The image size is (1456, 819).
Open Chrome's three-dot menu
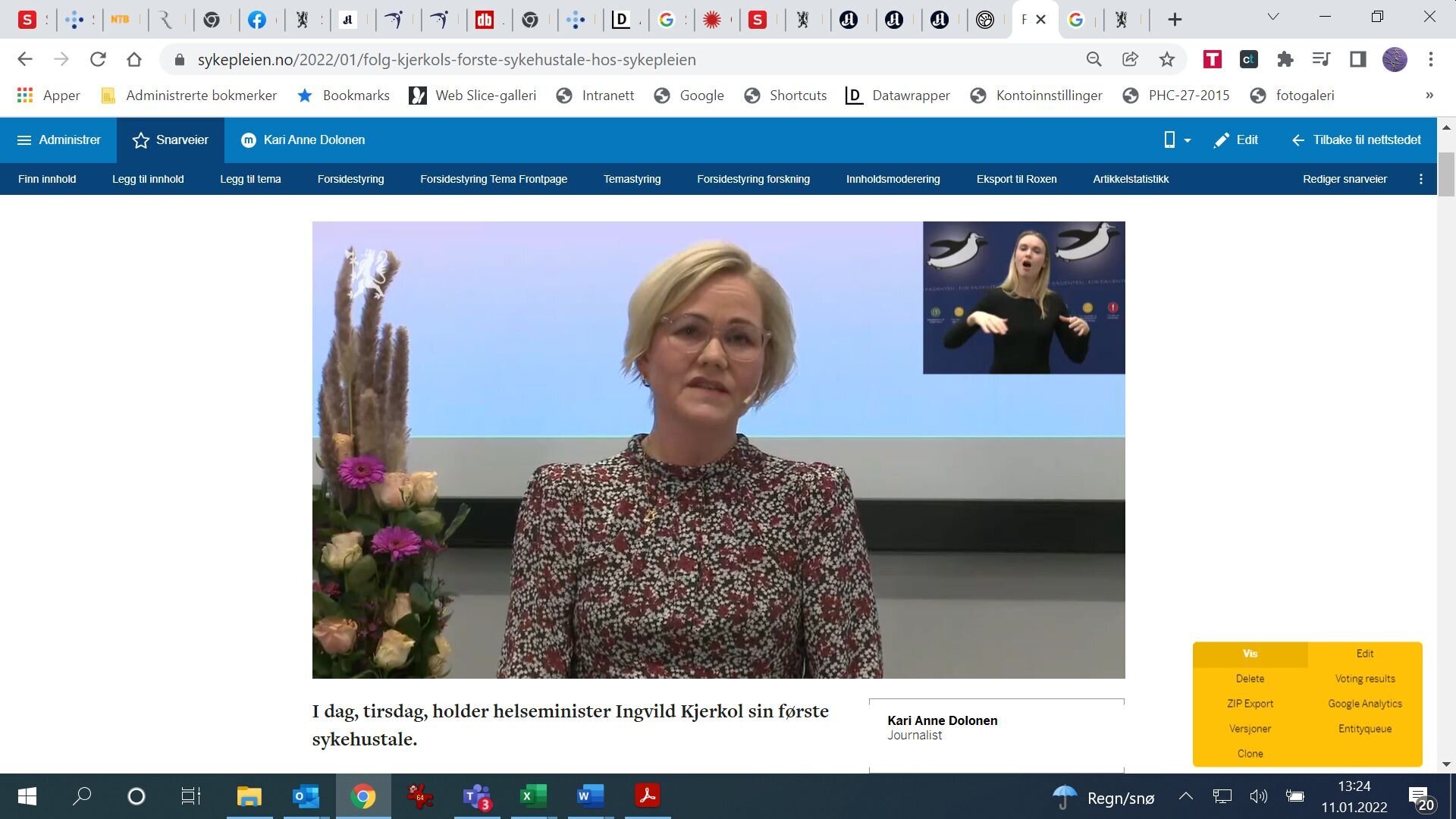[1430, 59]
